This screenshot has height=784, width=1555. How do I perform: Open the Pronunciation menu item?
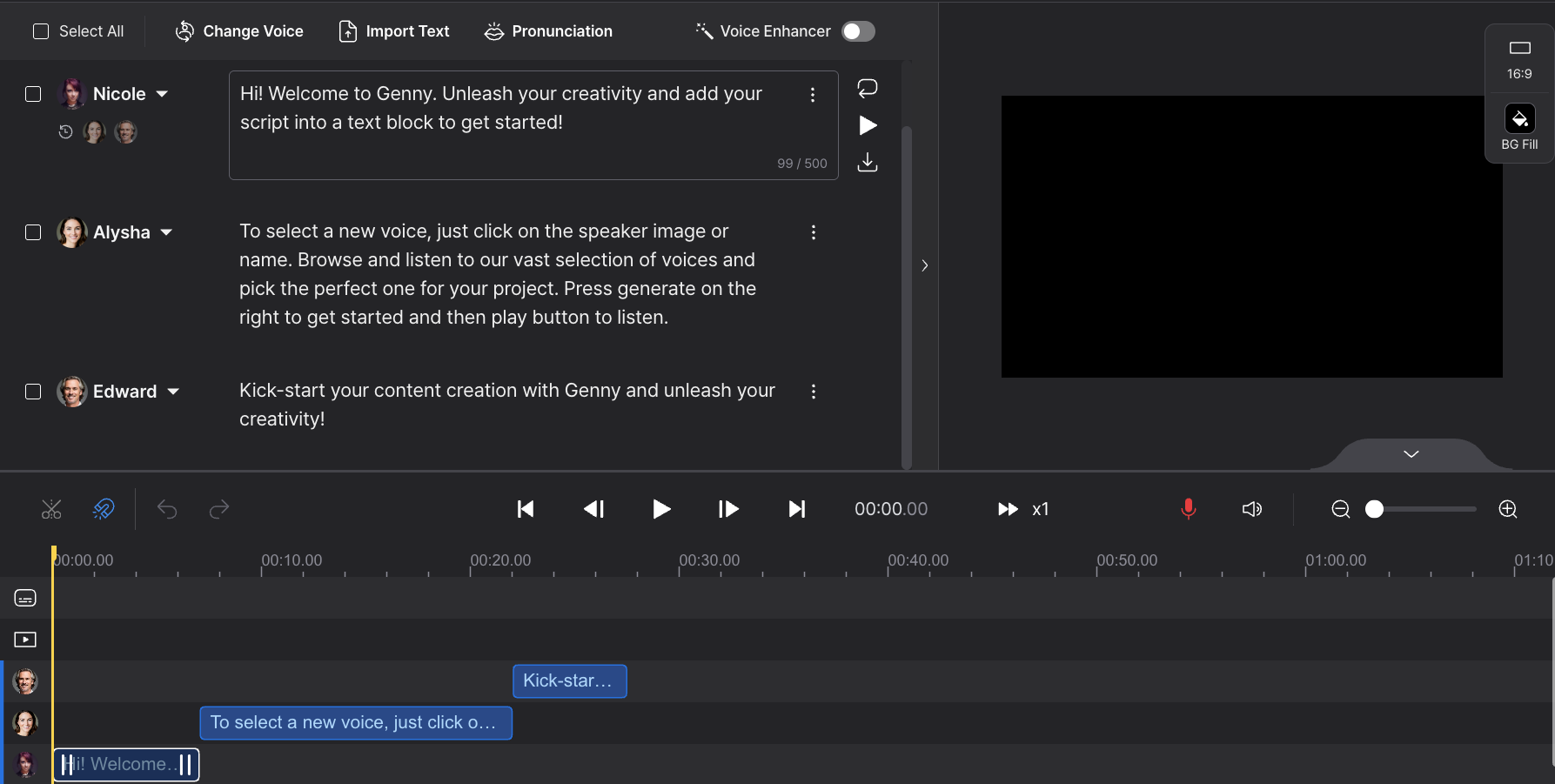pyautogui.click(x=548, y=31)
